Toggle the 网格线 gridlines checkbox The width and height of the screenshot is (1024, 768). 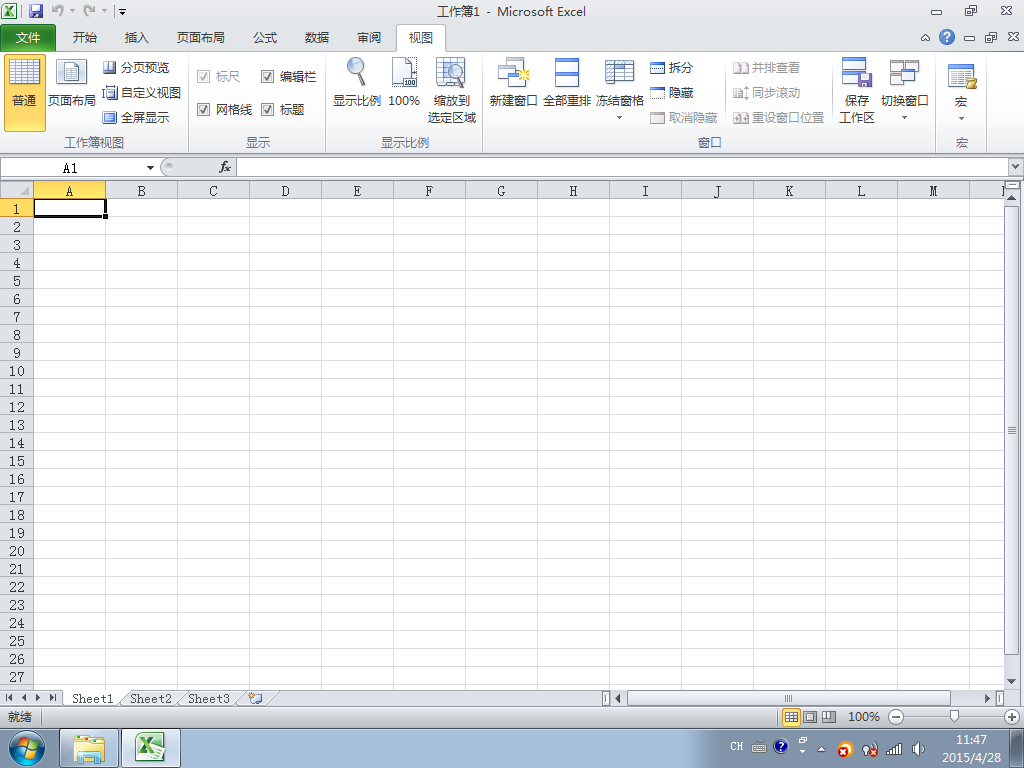tap(204, 110)
